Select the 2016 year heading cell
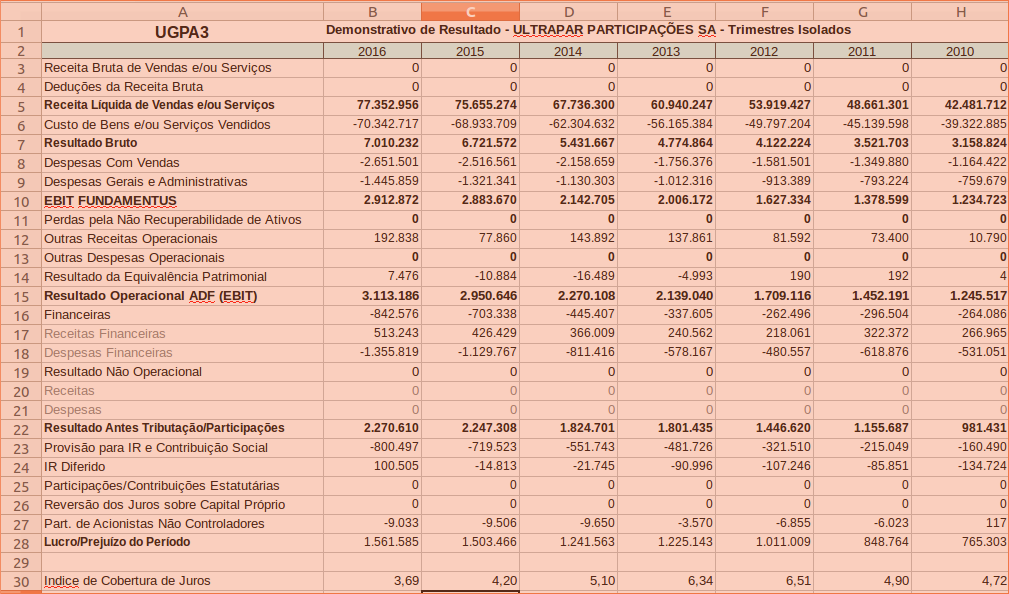This screenshot has width=1009, height=594. click(373, 51)
